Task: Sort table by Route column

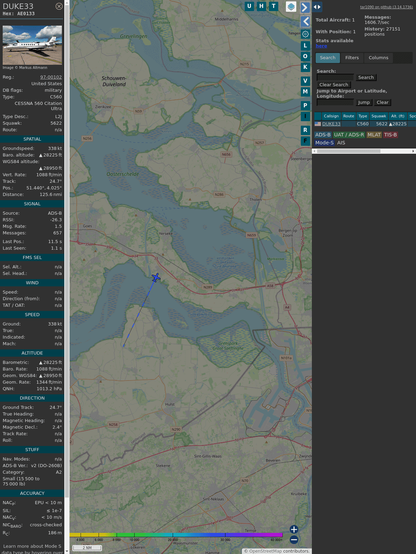Action: pos(348,116)
